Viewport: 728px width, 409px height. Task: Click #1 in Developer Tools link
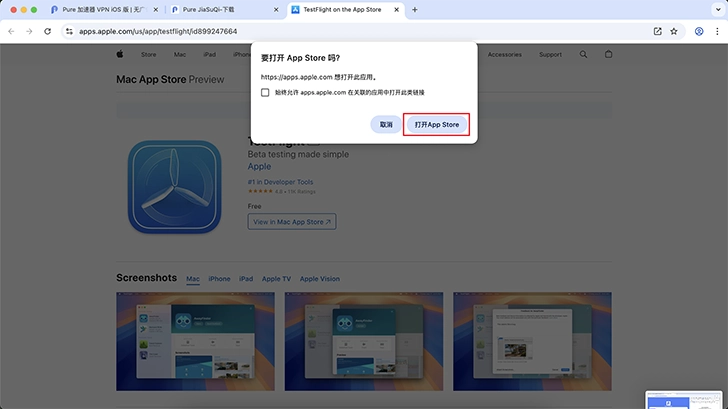280,182
